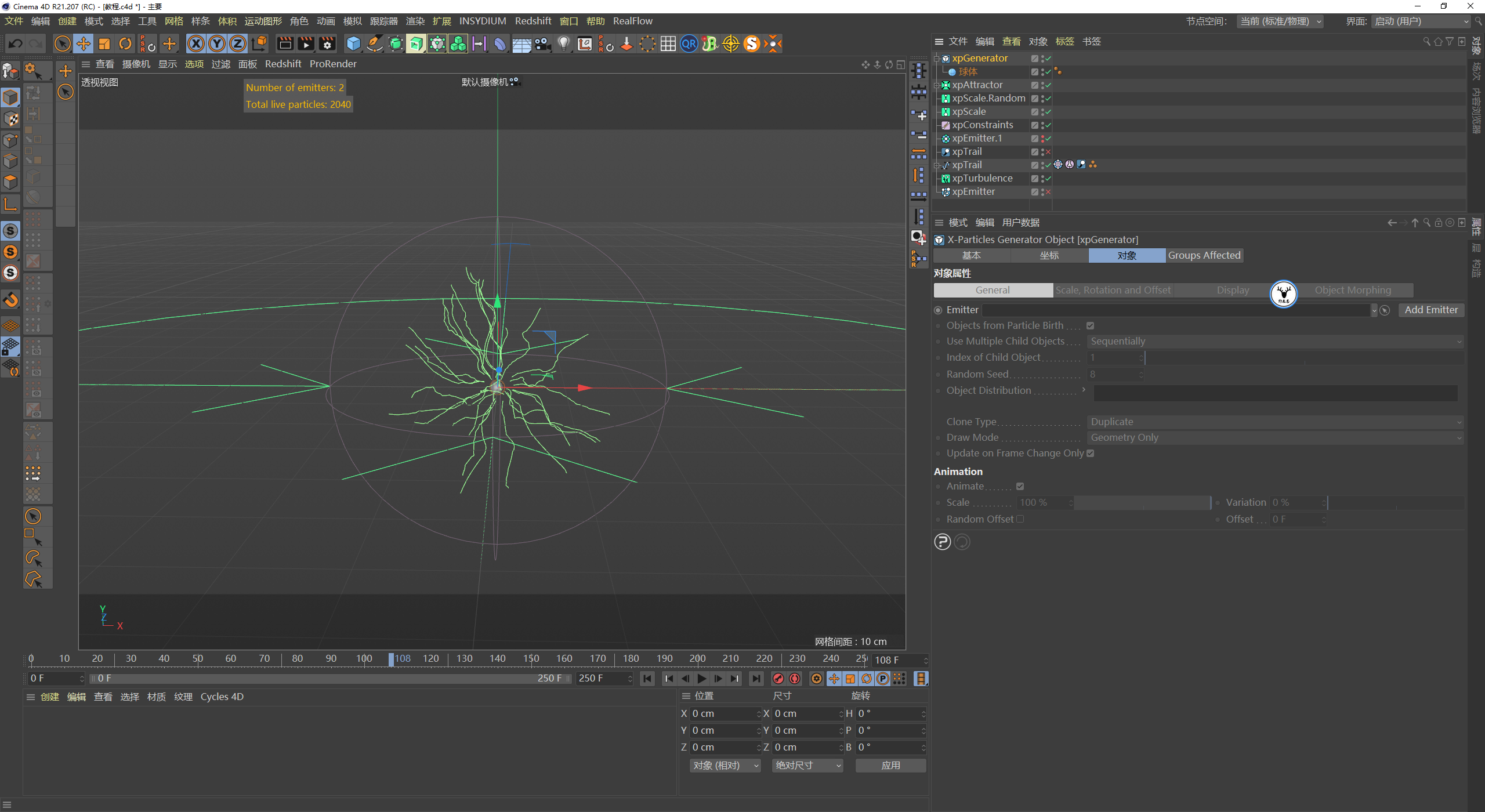The width and height of the screenshot is (1485, 812).
Task: Open 对象 (相对) coordinate mode dropdown
Action: pyautogui.click(x=725, y=766)
